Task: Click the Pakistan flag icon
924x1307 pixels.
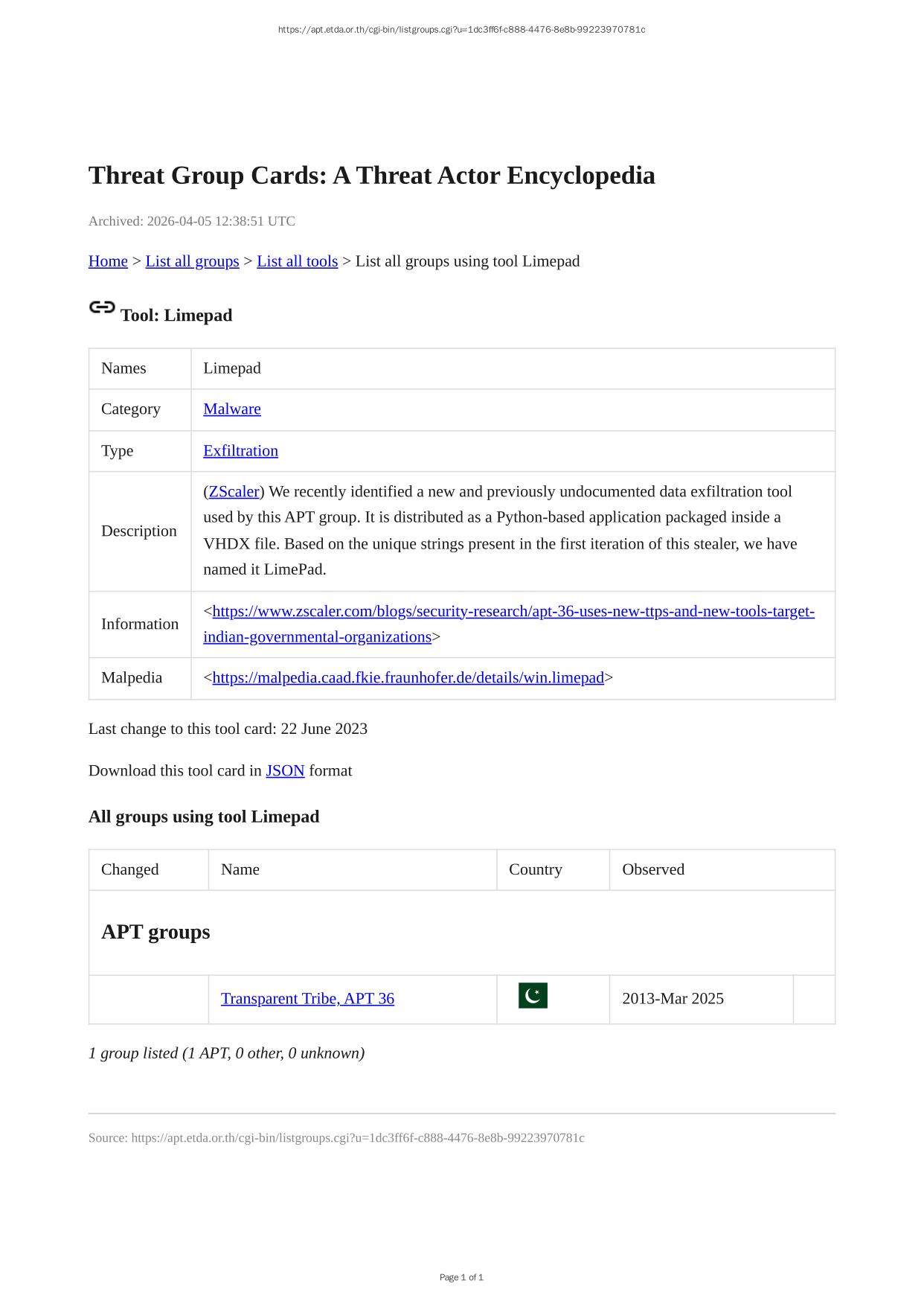Action: pyautogui.click(x=533, y=996)
